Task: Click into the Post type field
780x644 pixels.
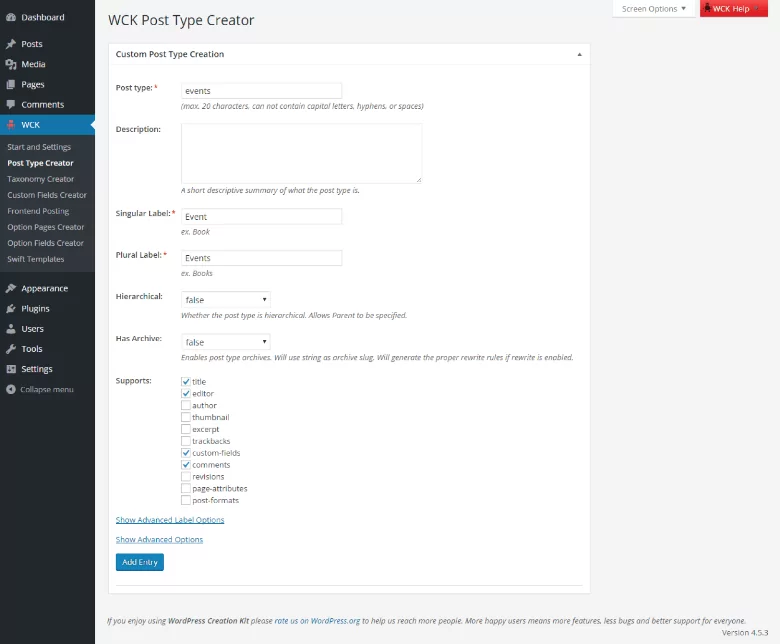Action: [262, 91]
